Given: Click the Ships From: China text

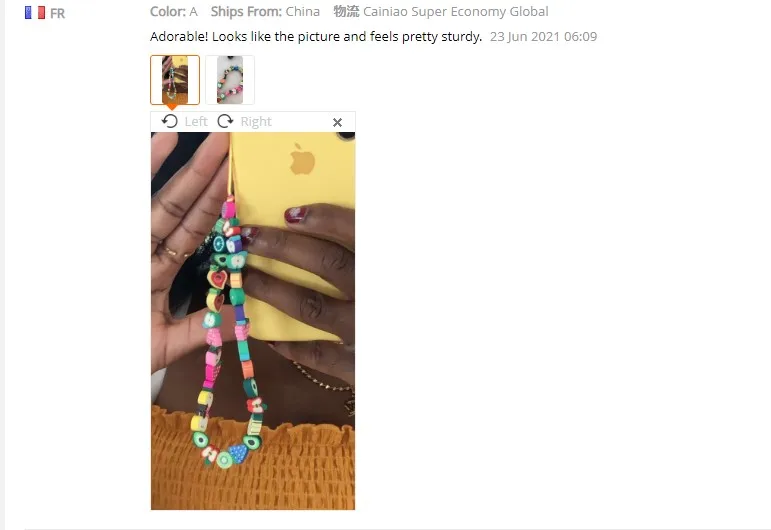Looking at the screenshot, I should 265,11.
